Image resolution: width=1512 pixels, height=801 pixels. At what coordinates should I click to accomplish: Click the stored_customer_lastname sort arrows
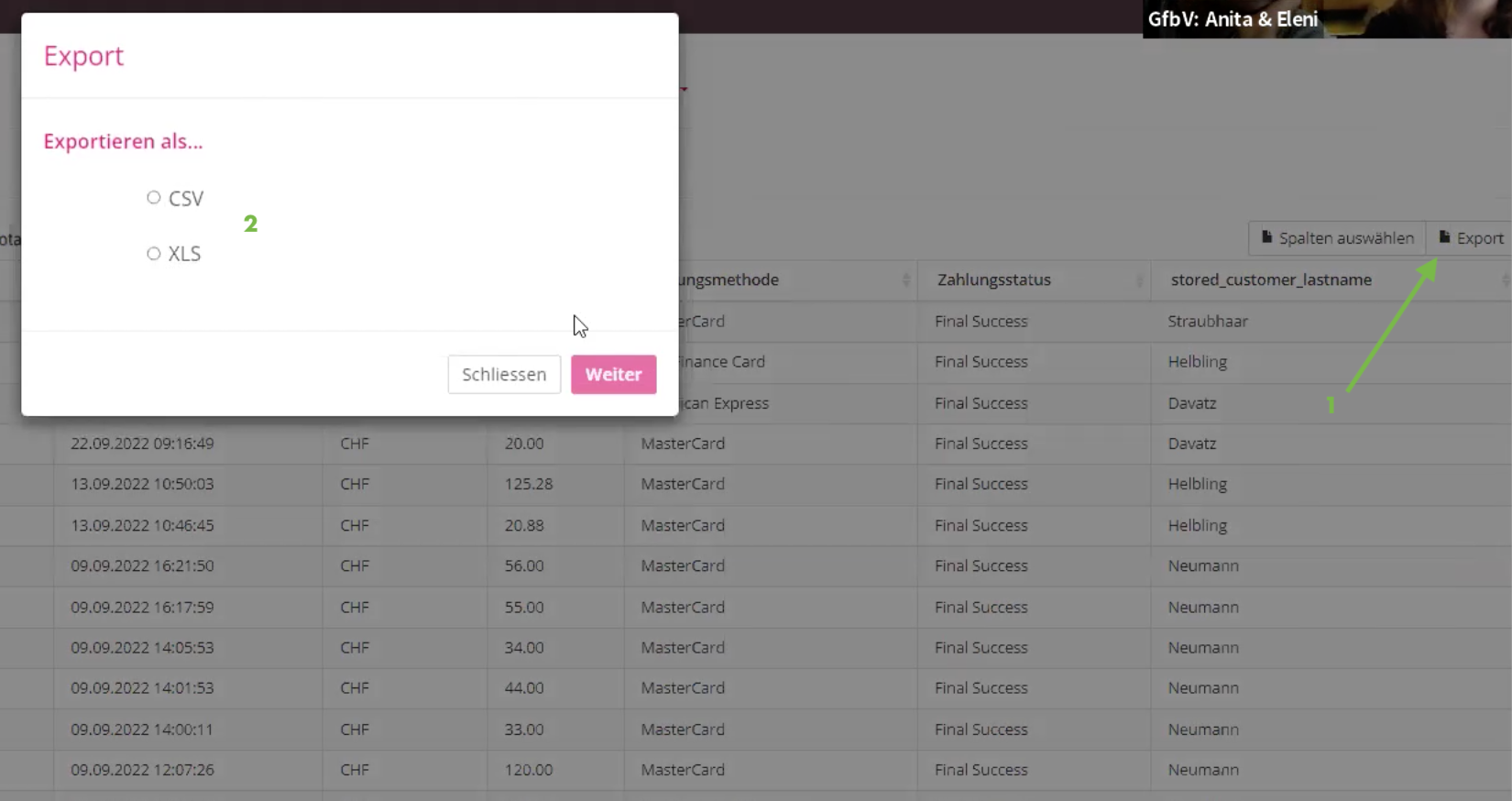point(1505,280)
